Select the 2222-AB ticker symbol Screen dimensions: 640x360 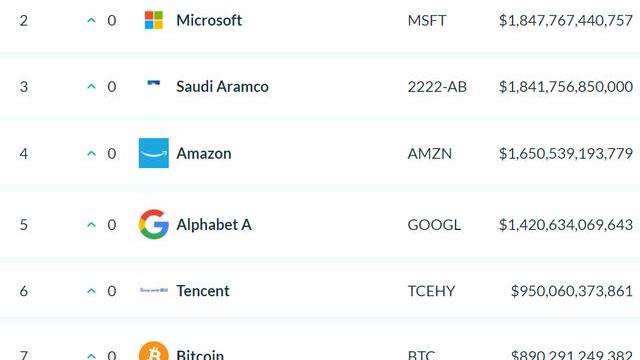click(x=437, y=87)
